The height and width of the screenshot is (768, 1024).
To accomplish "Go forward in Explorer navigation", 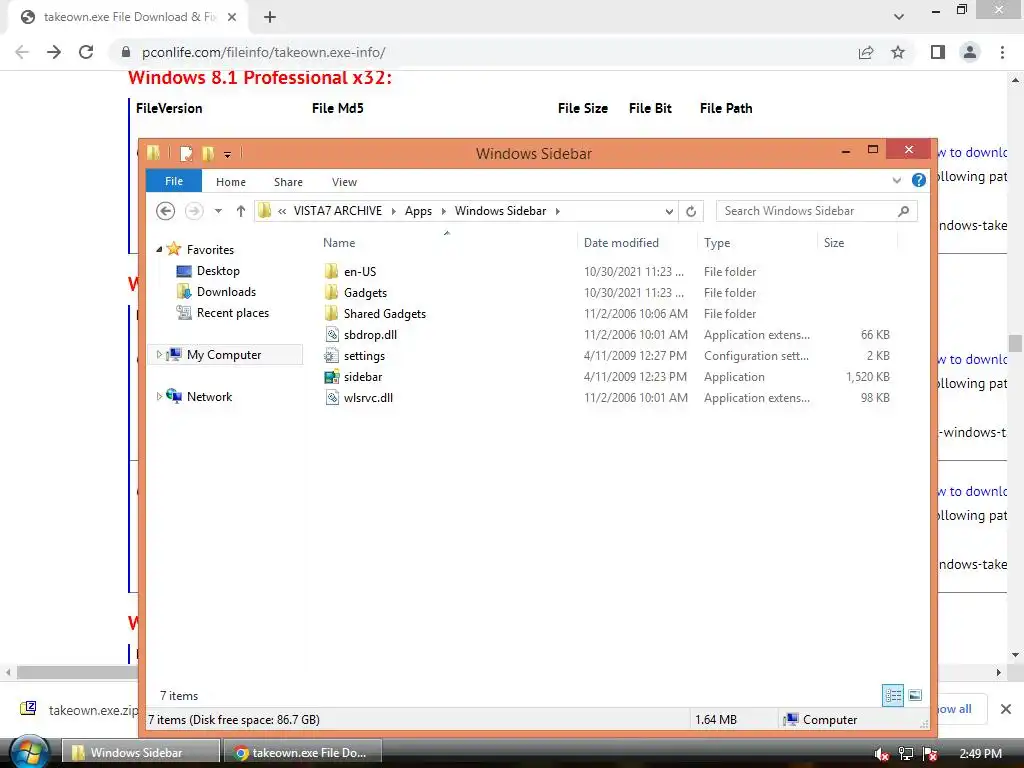I will tap(194, 211).
